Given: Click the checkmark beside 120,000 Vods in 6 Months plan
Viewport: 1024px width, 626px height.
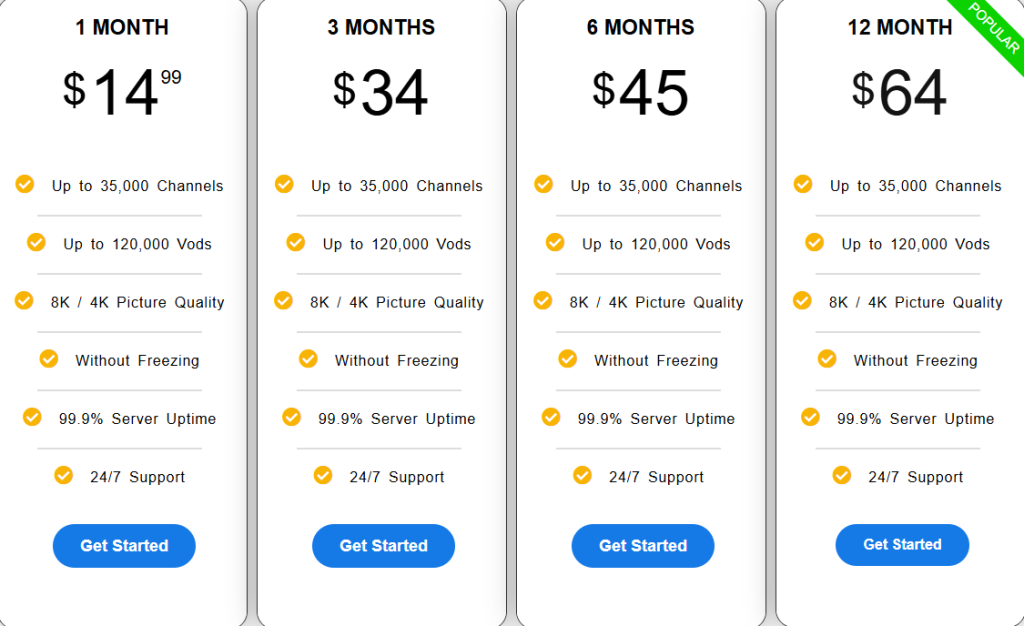Looking at the screenshot, I should [x=554, y=243].
